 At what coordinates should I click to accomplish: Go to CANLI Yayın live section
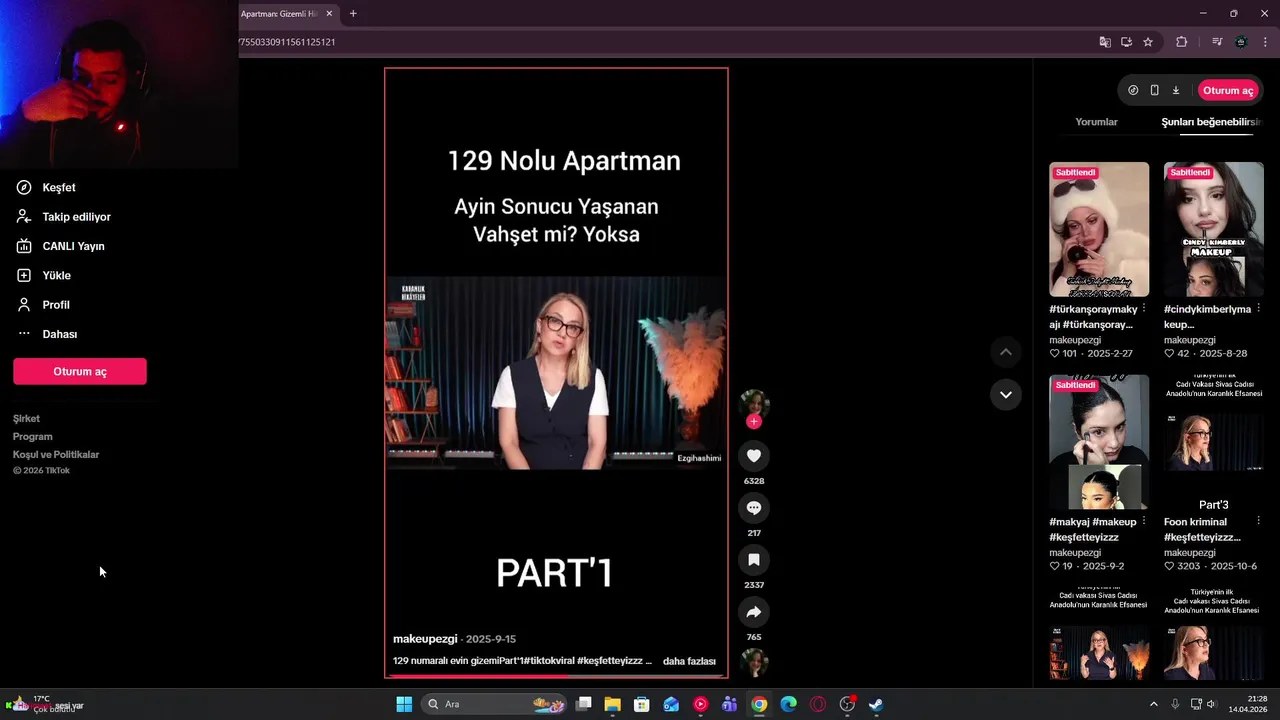coord(60,246)
